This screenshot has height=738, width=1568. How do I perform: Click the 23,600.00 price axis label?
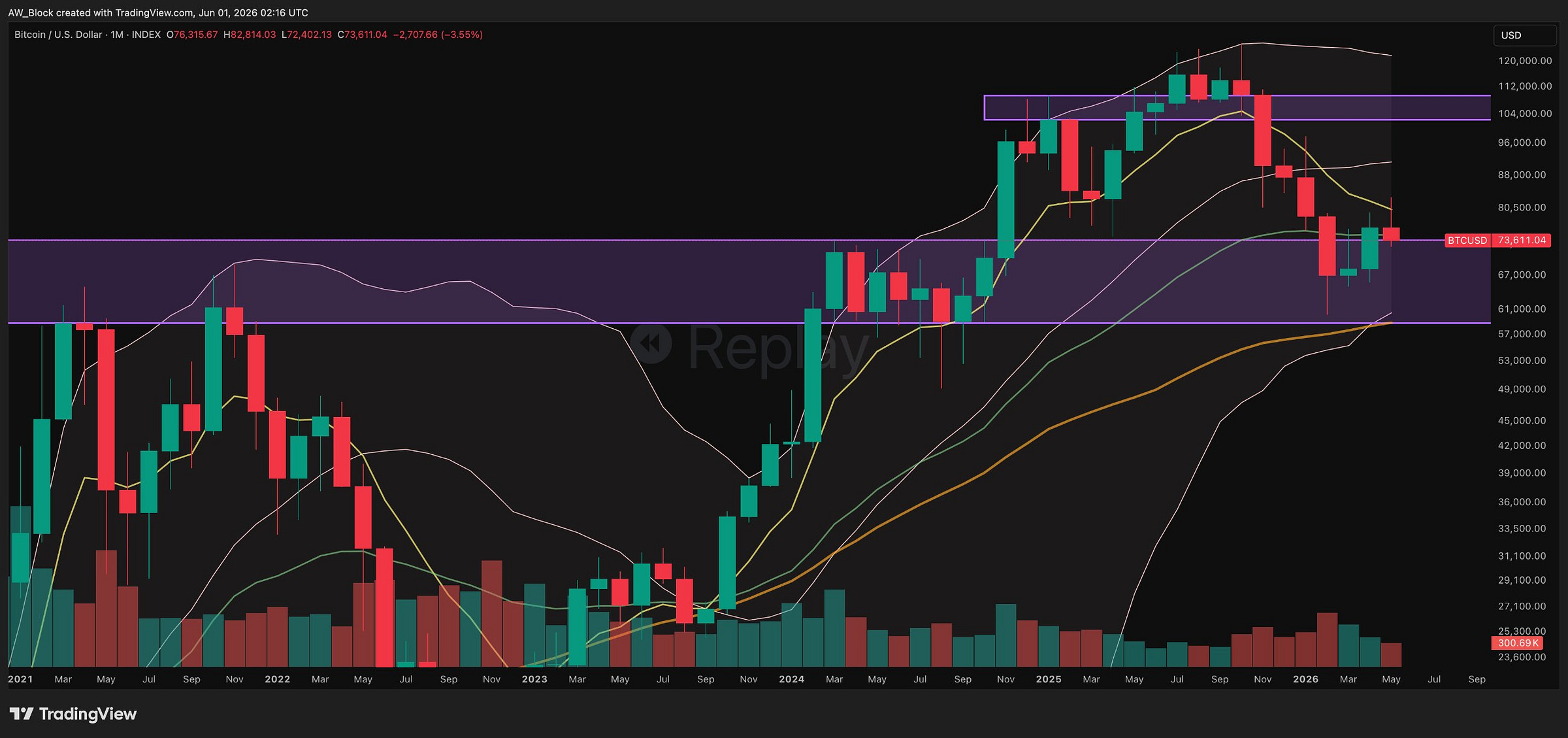pyautogui.click(x=1522, y=658)
